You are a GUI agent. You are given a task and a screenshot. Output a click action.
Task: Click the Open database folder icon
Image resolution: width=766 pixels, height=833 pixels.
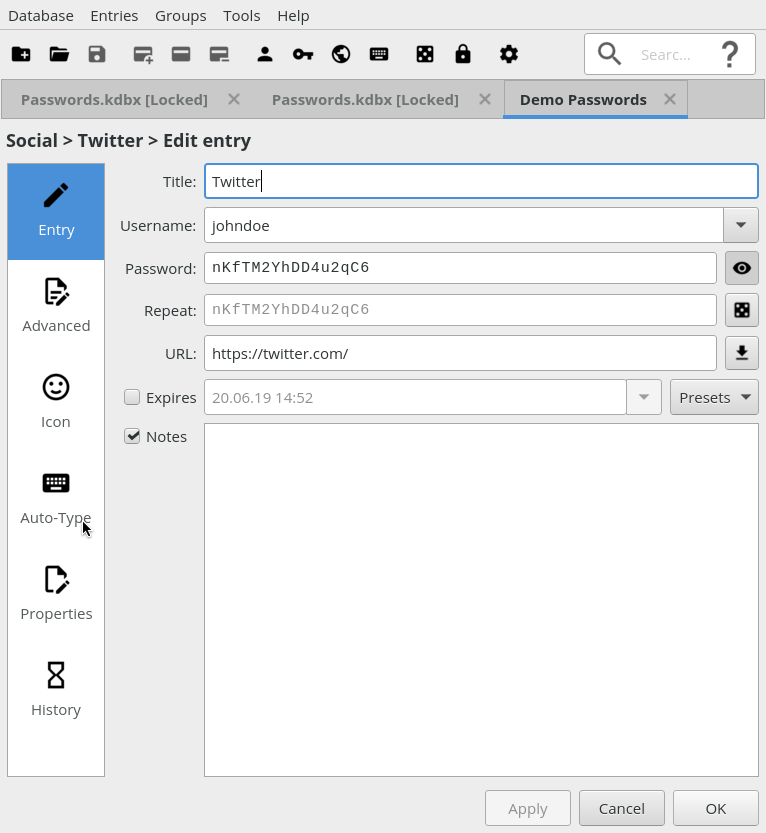point(59,54)
